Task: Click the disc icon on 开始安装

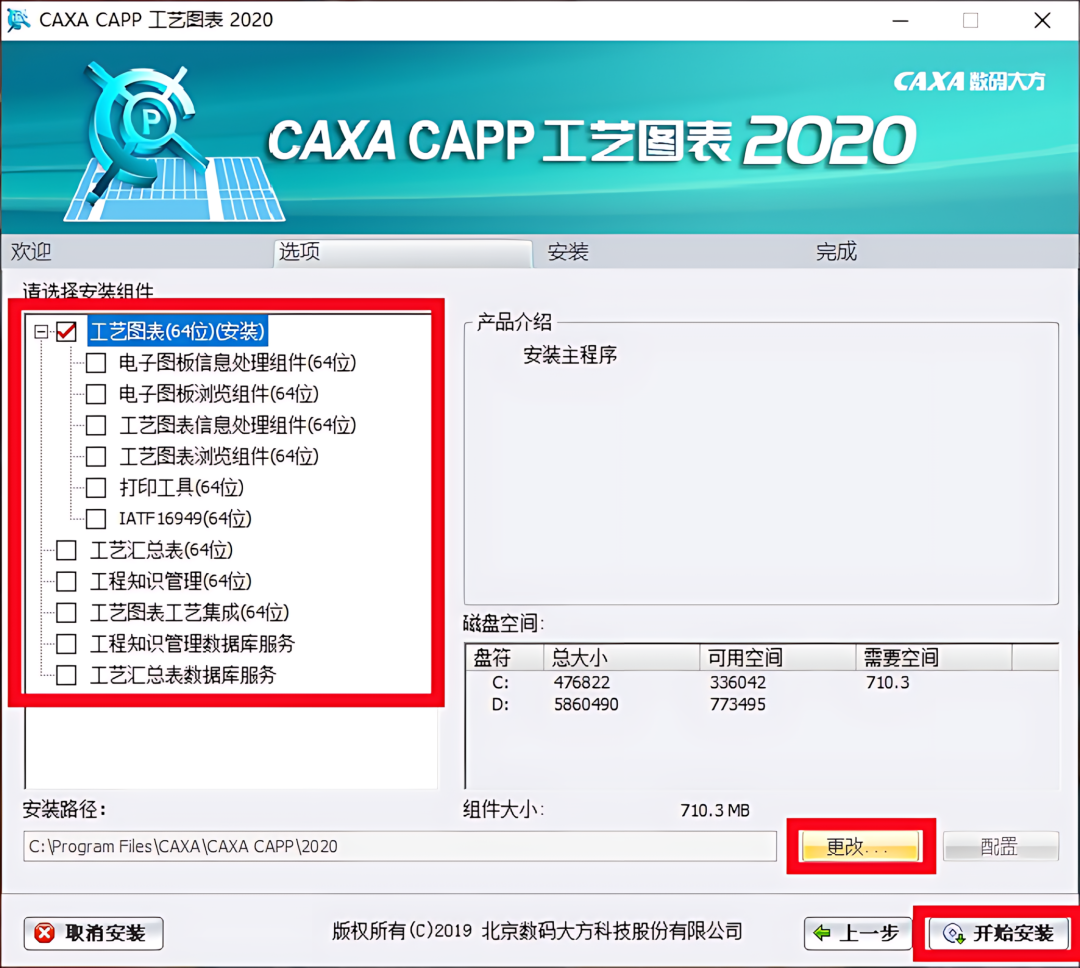Action: point(953,934)
